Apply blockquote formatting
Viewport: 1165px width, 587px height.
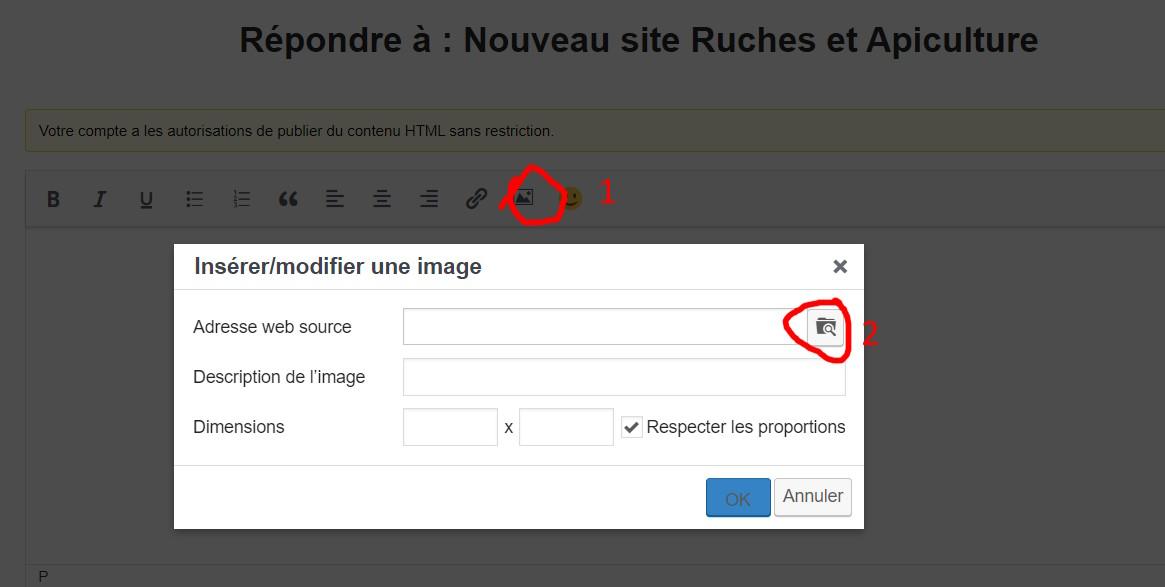288,199
